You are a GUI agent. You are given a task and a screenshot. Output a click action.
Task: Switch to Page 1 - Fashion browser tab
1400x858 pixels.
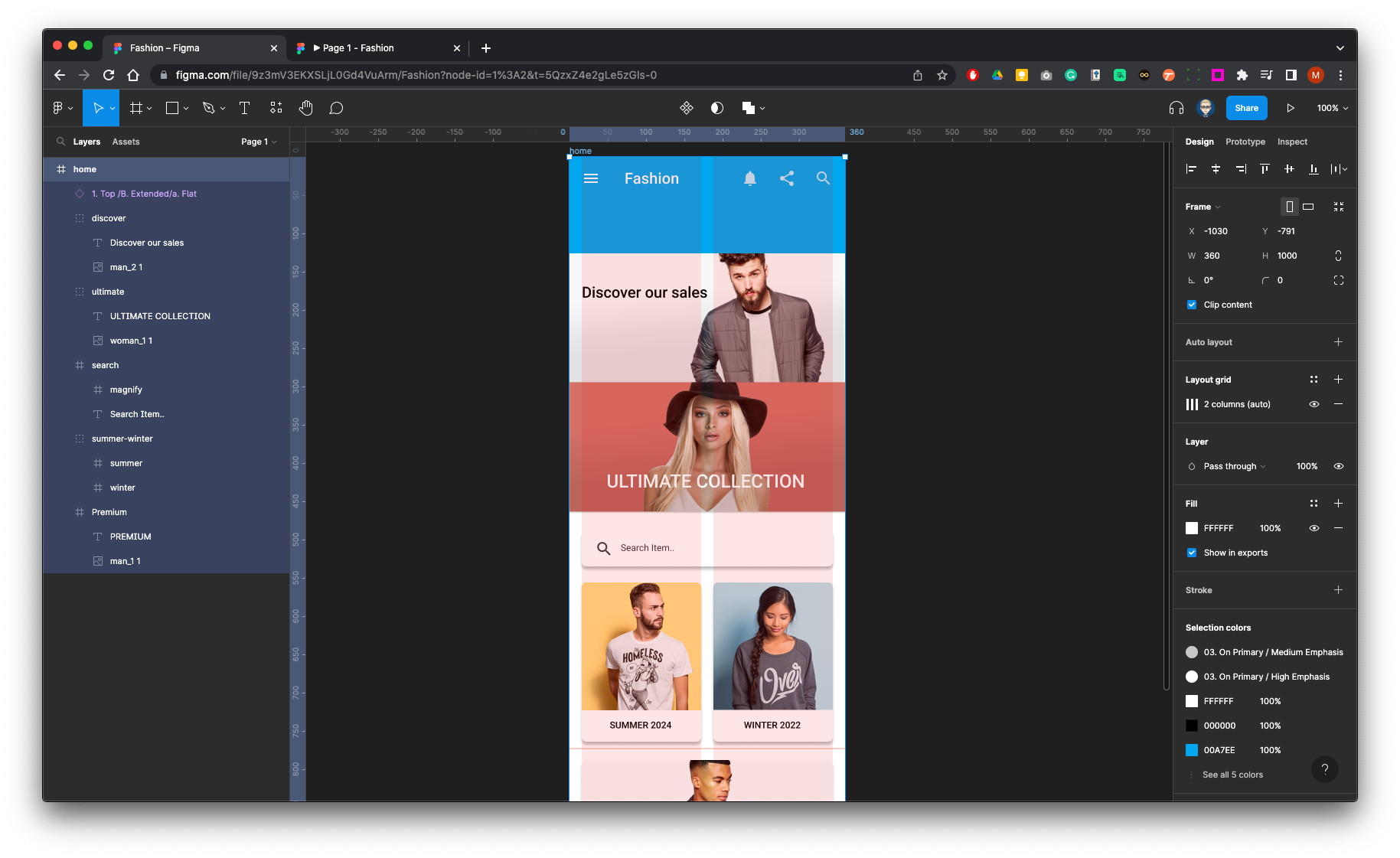tap(377, 47)
